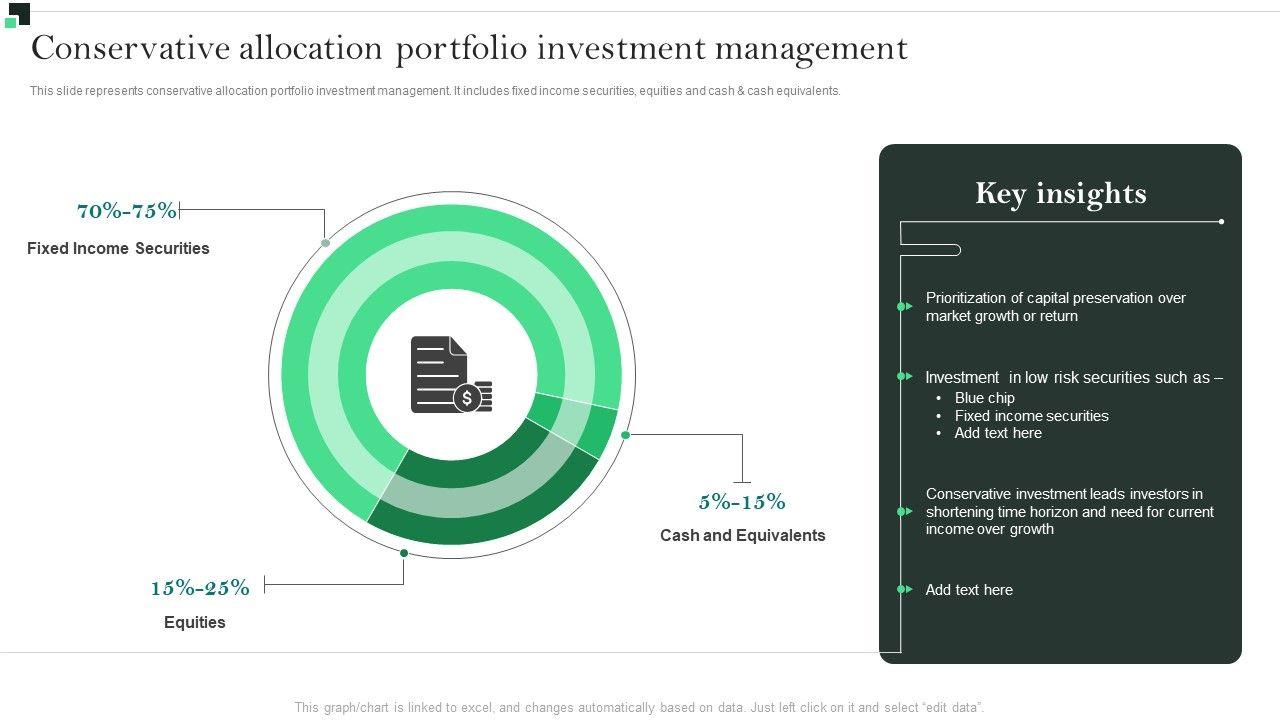Click the document with dollar coins icon
Viewport: 1280px width, 720px height.
click(x=452, y=375)
